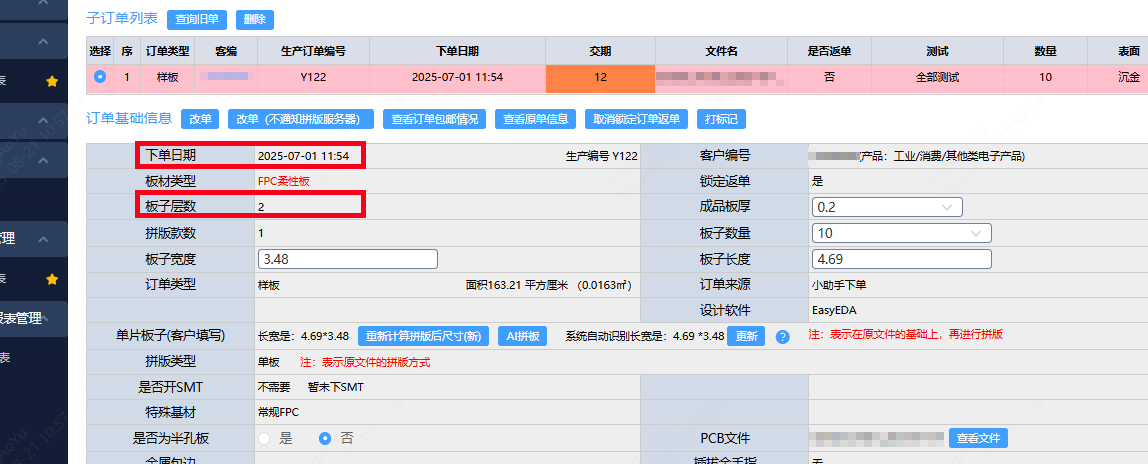Click the upper yellow star in sidebar
This screenshot has width=1148, height=464.
click(x=52, y=81)
